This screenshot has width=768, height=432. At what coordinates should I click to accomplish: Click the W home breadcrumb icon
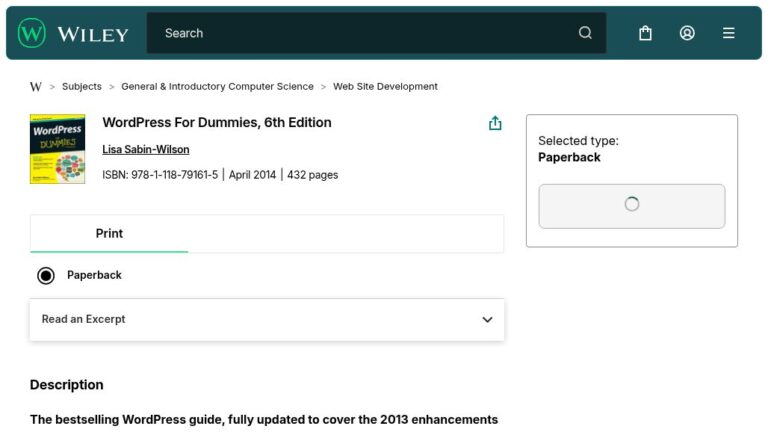click(x=36, y=87)
